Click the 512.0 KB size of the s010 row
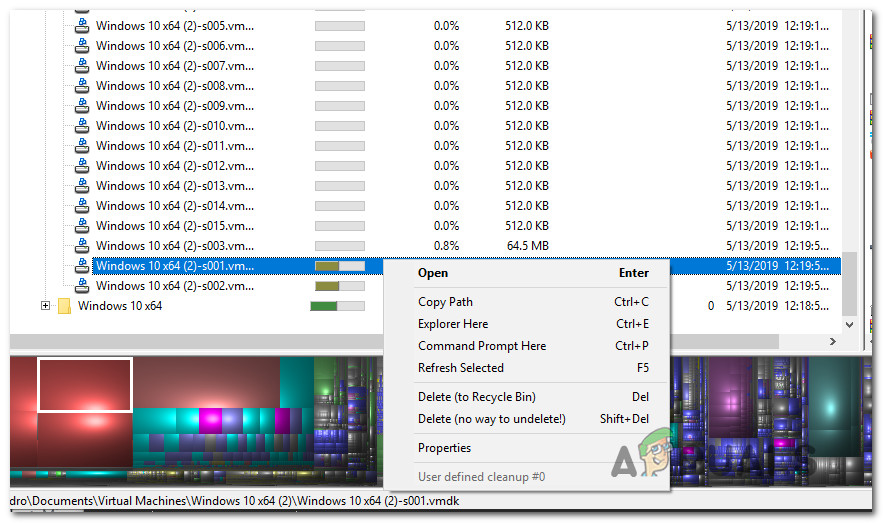 tap(527, 126)
